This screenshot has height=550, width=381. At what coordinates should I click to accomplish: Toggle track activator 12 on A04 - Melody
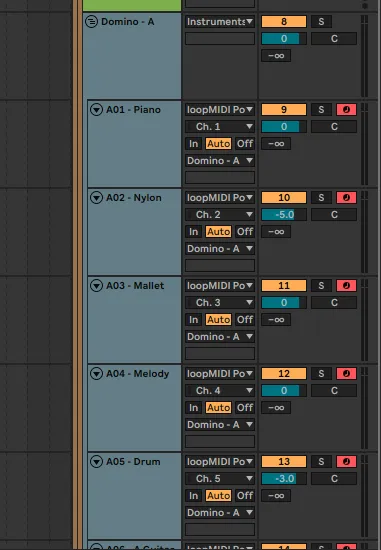click(284, 374)
